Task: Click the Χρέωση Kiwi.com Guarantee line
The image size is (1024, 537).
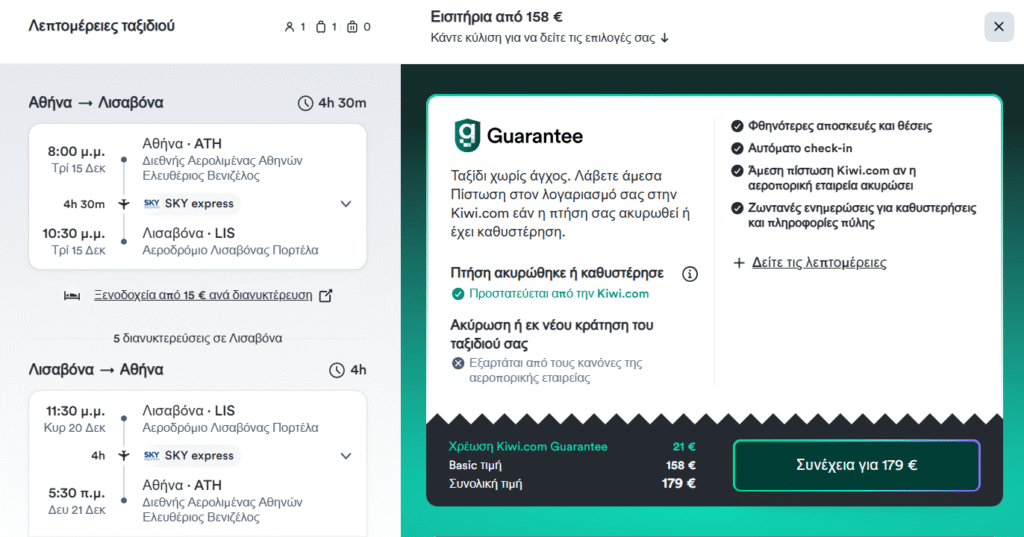Action: tap(572, 447)
